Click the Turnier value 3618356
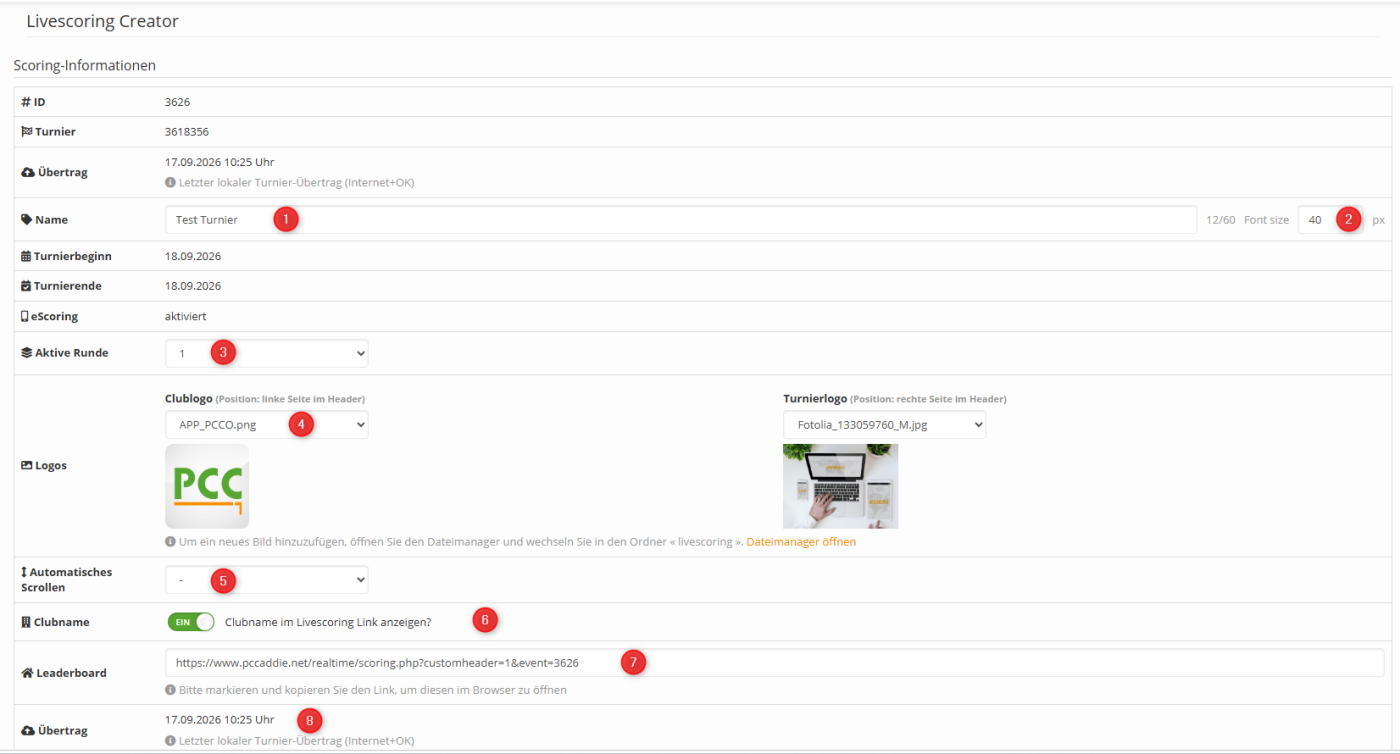Screen dimensions: 1400x754 point(187,132)
